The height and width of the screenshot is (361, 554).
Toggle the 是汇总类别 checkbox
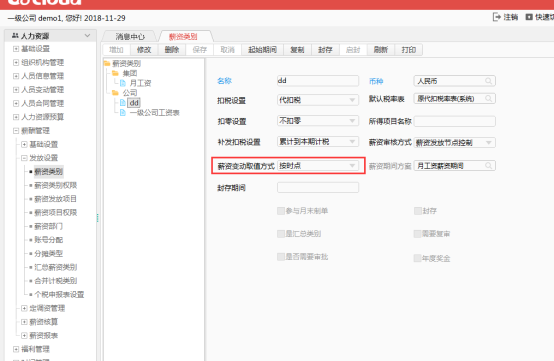281,234
